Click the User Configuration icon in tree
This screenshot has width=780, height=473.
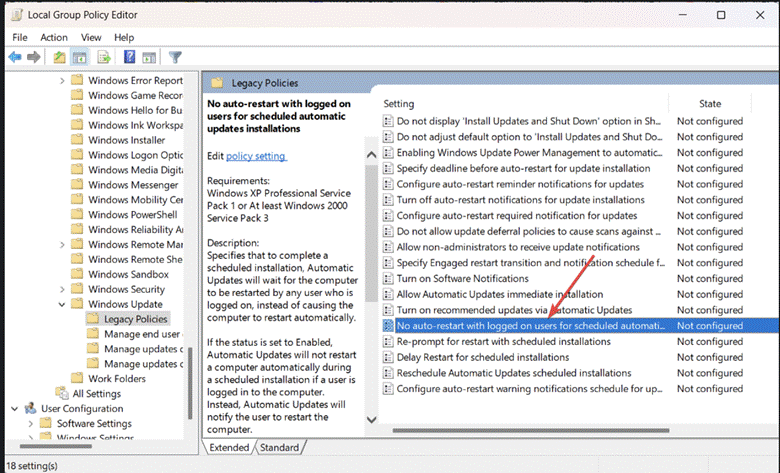[x=30, y=408]
